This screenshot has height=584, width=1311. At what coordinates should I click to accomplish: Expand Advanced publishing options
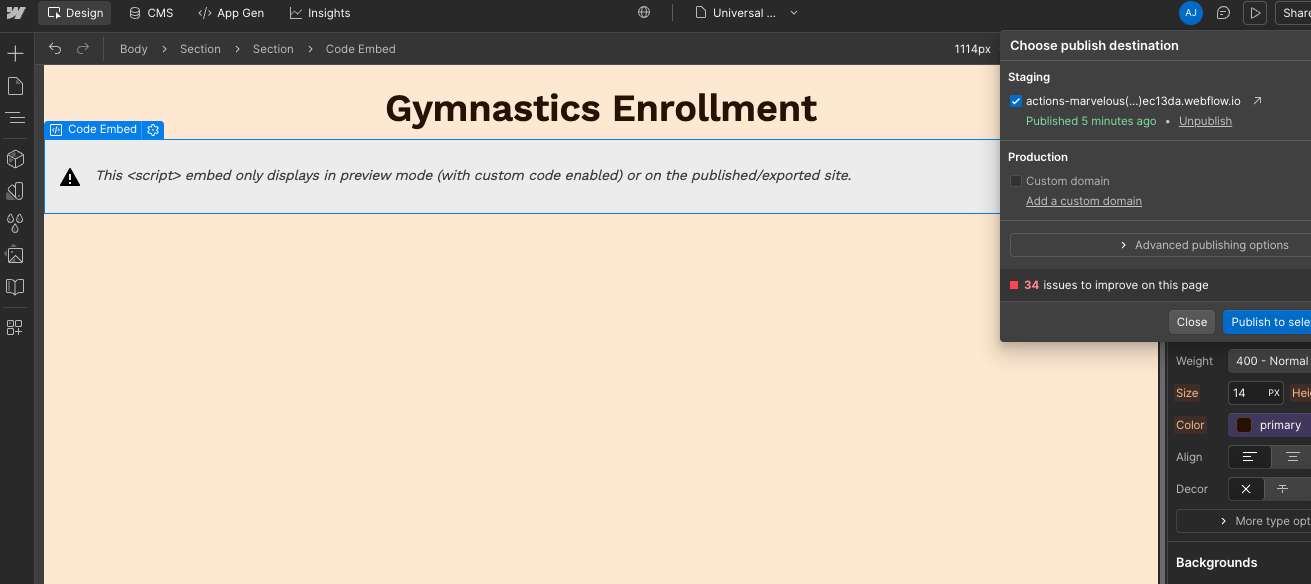(x=1160, y=245)
